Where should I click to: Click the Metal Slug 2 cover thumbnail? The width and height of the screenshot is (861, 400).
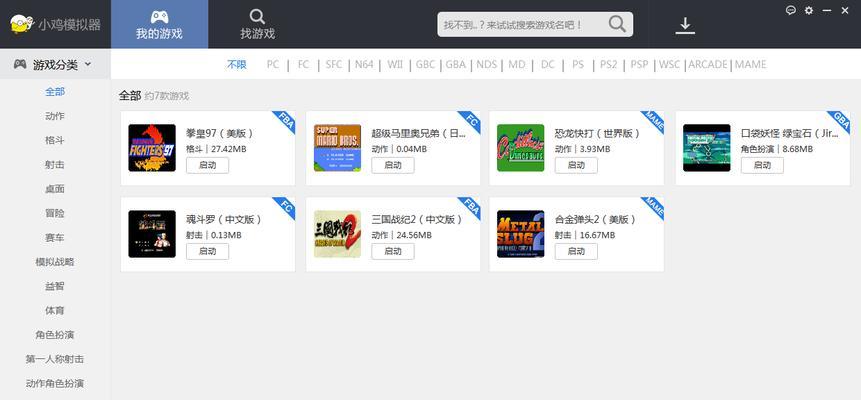tap(521, 234)
